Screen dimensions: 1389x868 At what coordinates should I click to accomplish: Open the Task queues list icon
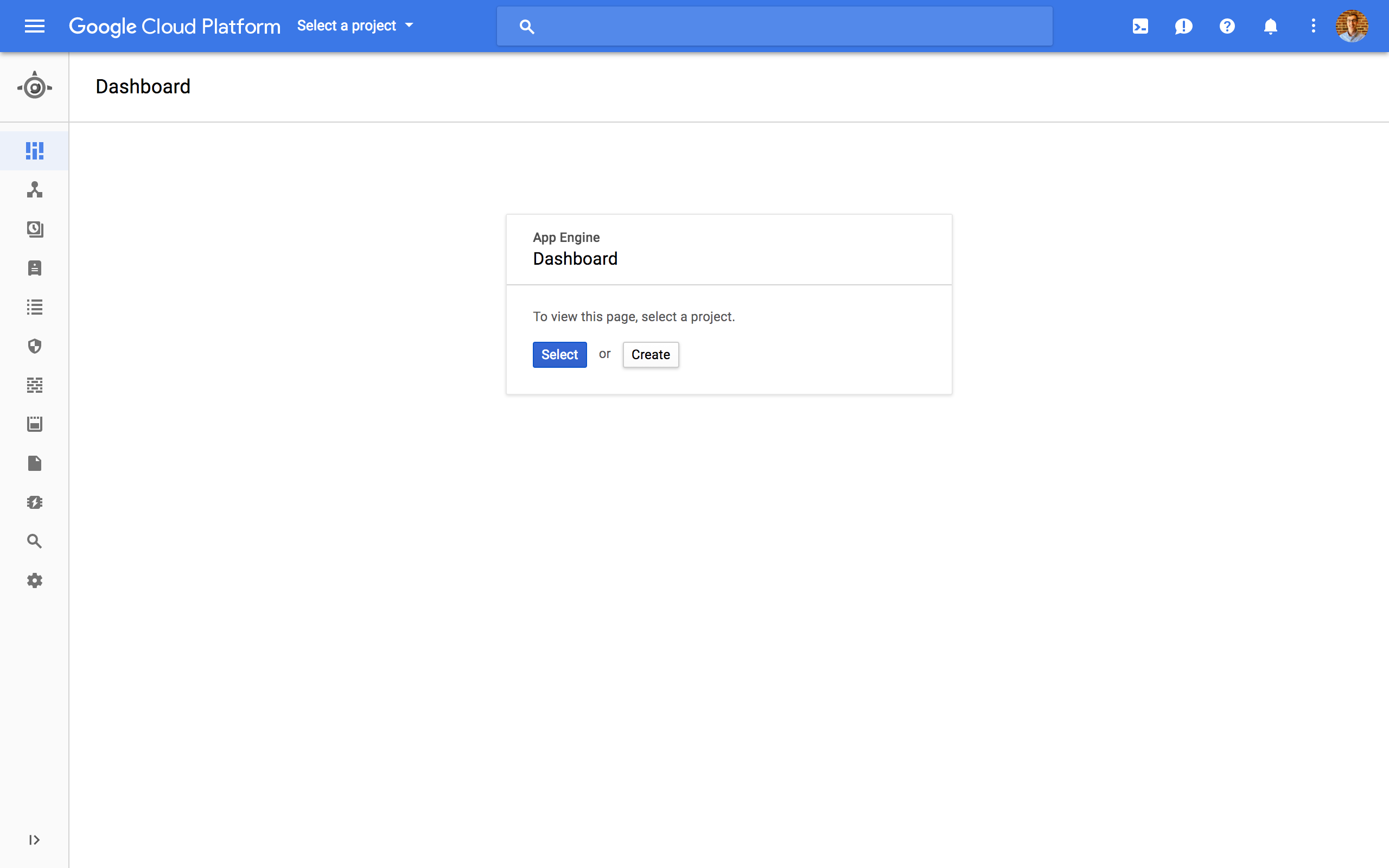(34, 307)
